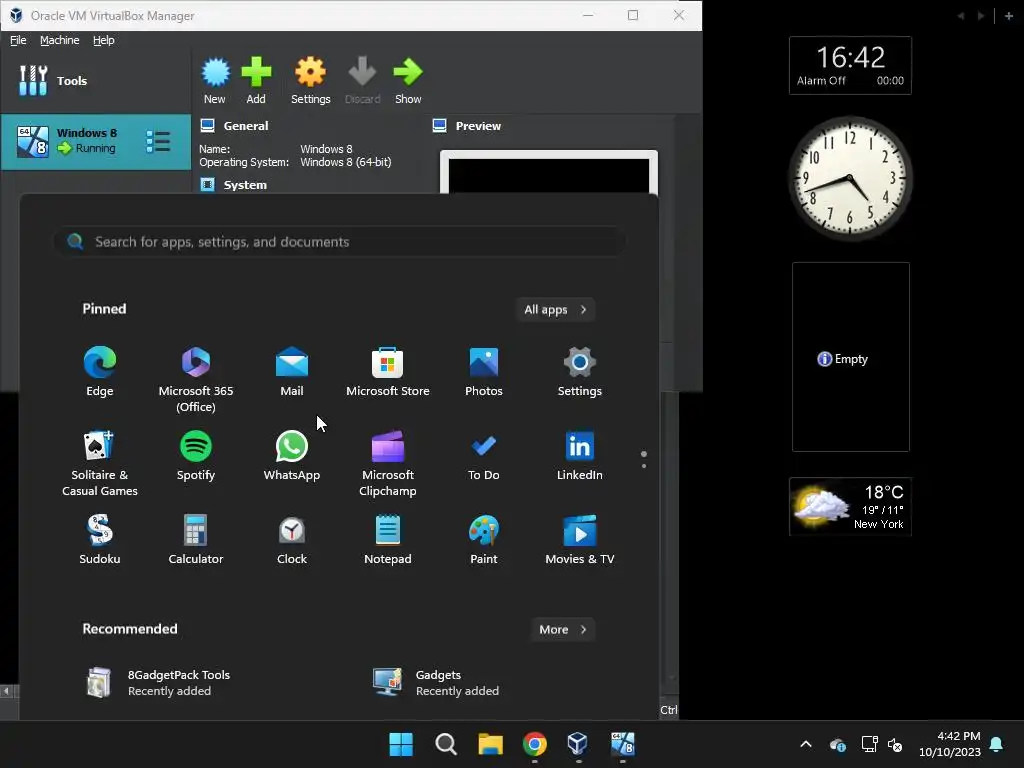Open network tray icon
The height and width of the screenshot is (768, 1024).
869,744
